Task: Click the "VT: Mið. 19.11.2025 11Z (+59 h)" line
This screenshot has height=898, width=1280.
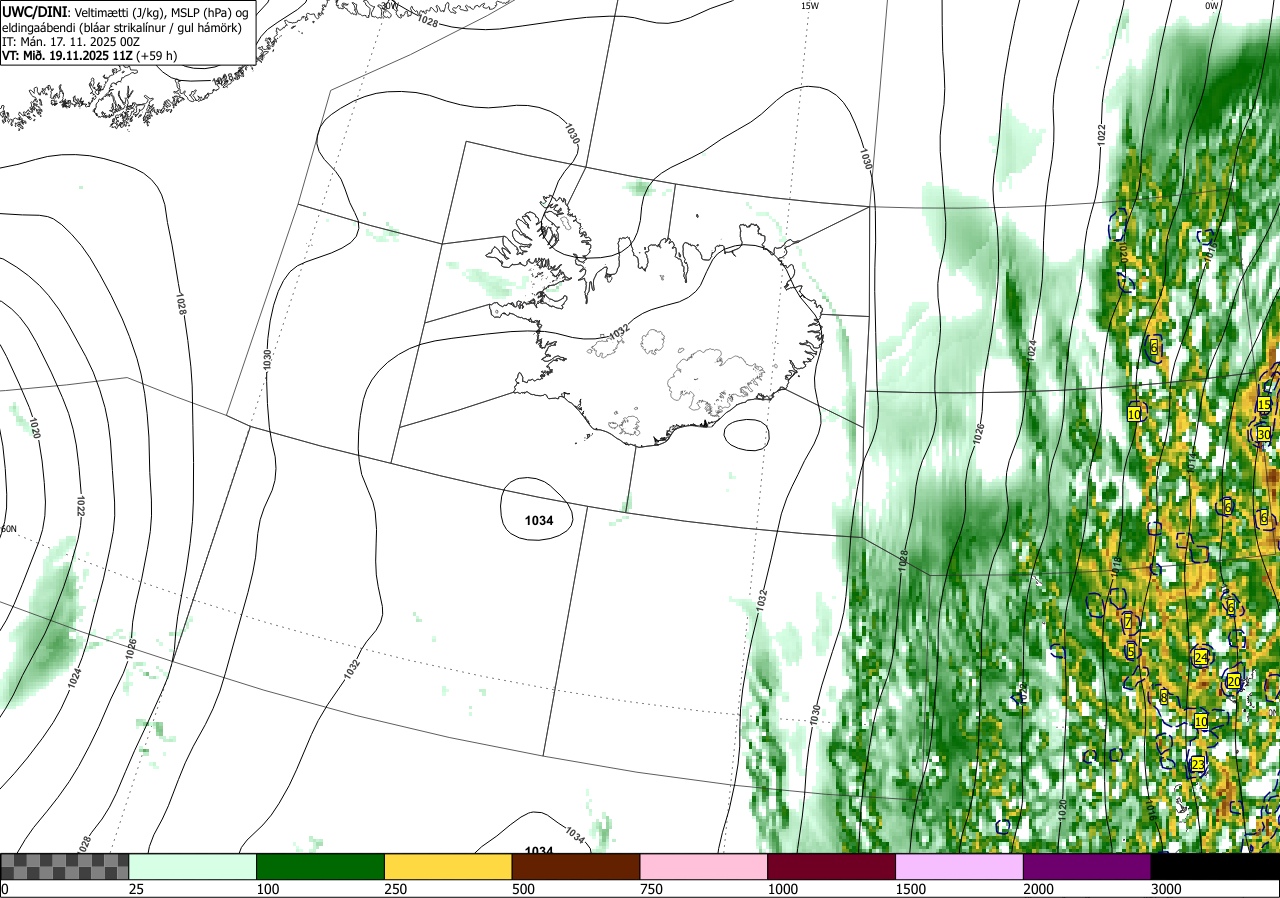Action: pos(90,56)
